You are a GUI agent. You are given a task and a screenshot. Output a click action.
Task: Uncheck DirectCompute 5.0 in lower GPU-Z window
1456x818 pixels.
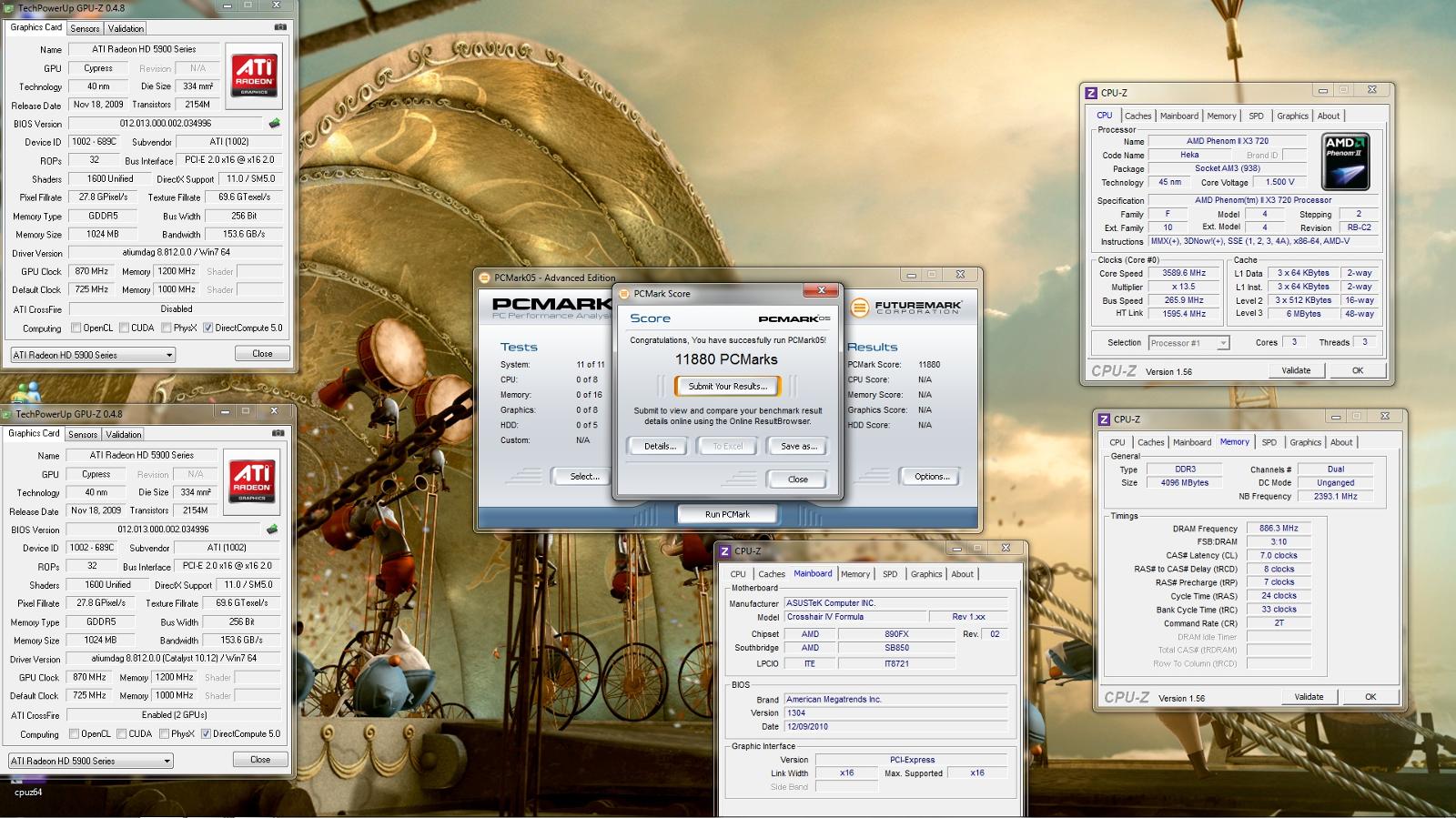pos(206,733)
